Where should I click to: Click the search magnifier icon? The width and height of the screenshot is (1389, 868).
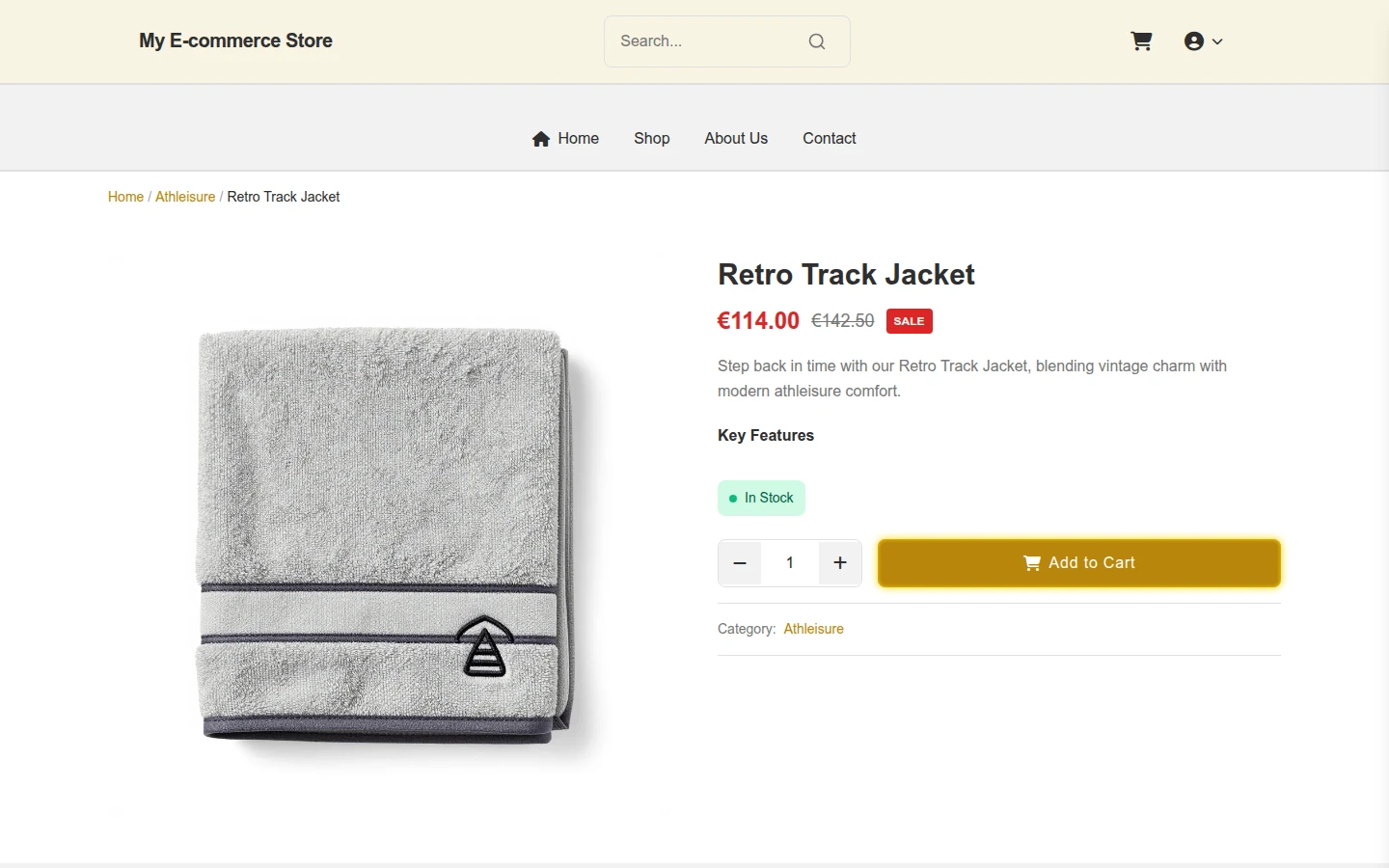click(817, 41)
